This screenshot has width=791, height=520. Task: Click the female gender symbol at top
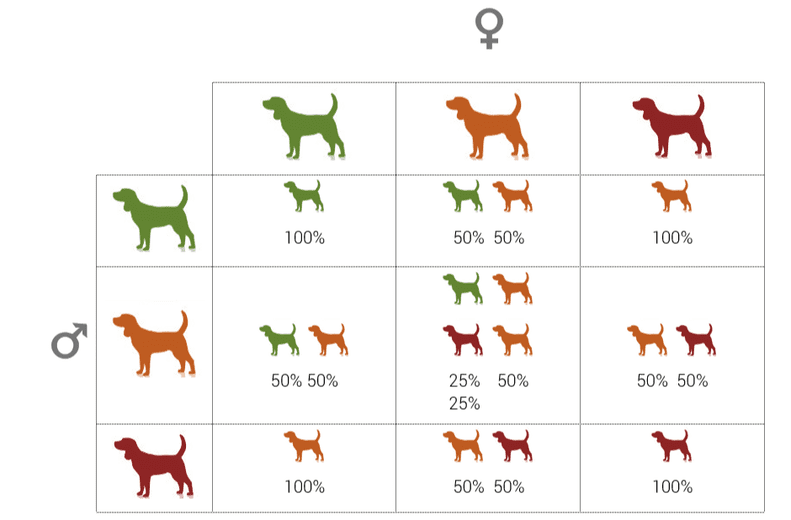tap(488, 29)
